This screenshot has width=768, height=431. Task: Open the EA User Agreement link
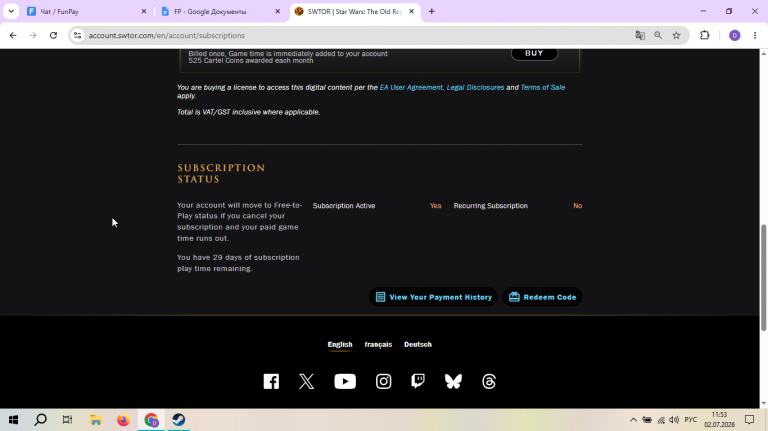tap(411, 87)
